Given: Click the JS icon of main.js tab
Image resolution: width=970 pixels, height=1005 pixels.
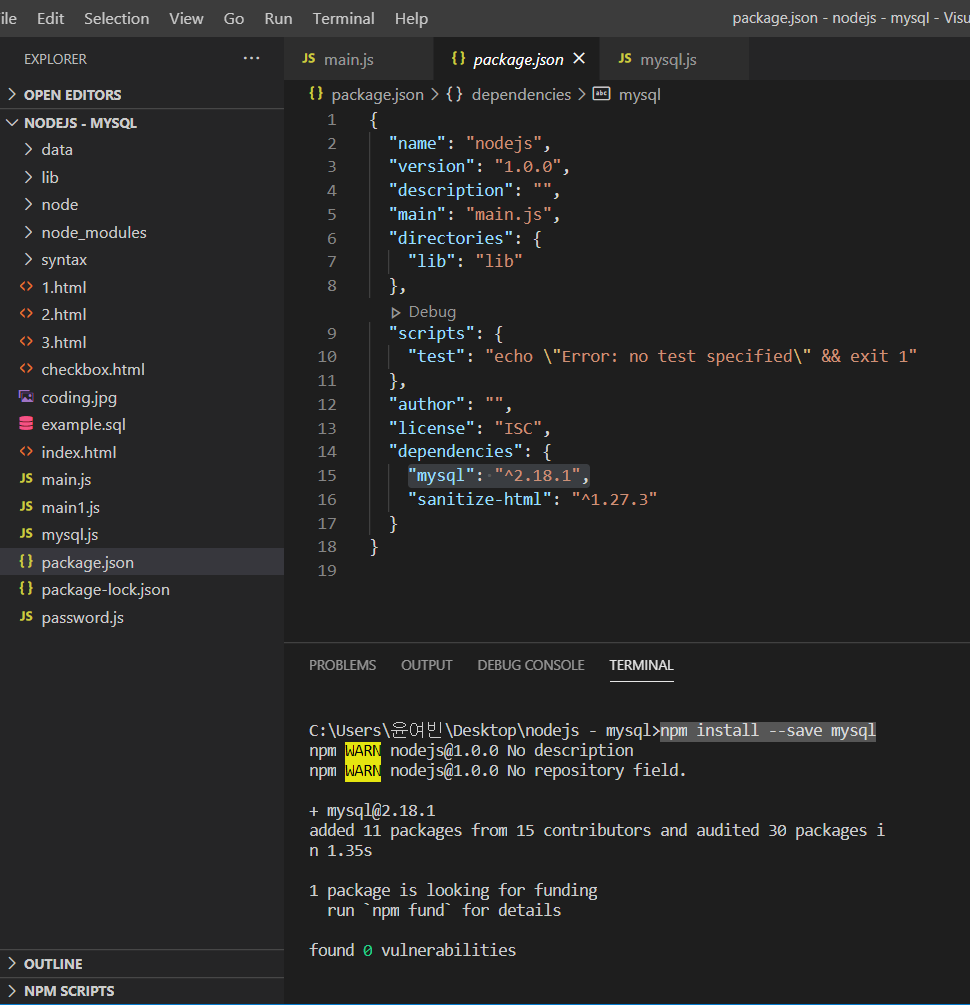Looking at the screenshot, I should [x=308, y=58].
